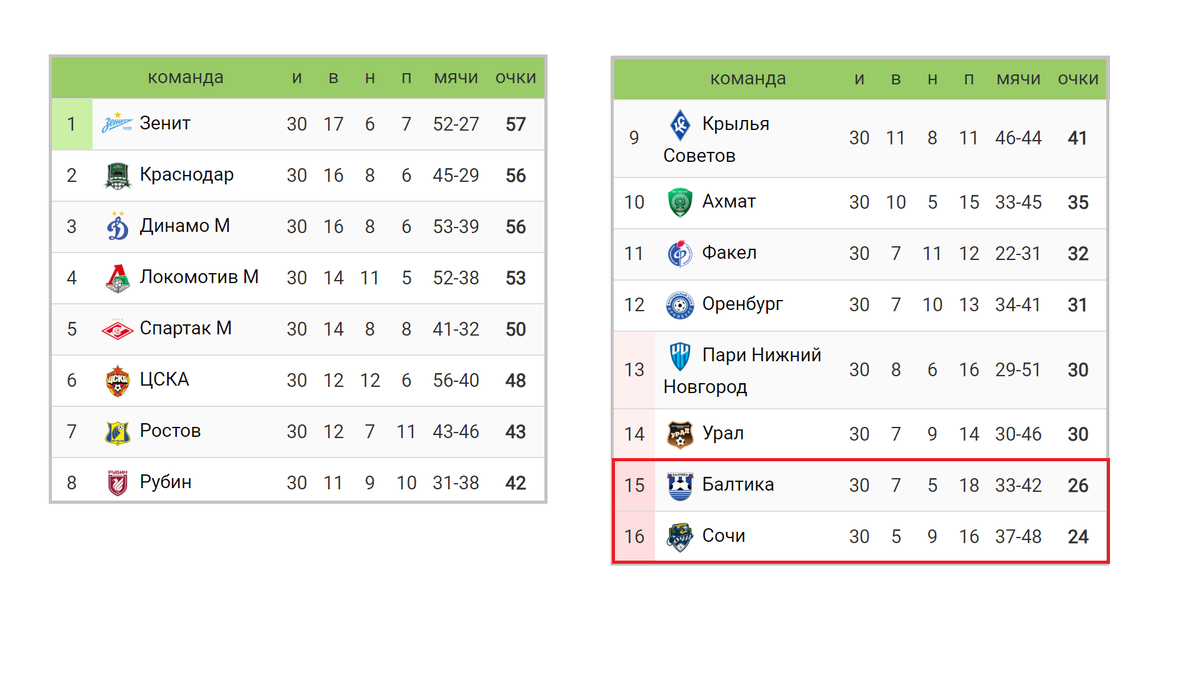Select the highlighted position 1 cell
Screen dimensions: 1200x675
click(72, 125)
